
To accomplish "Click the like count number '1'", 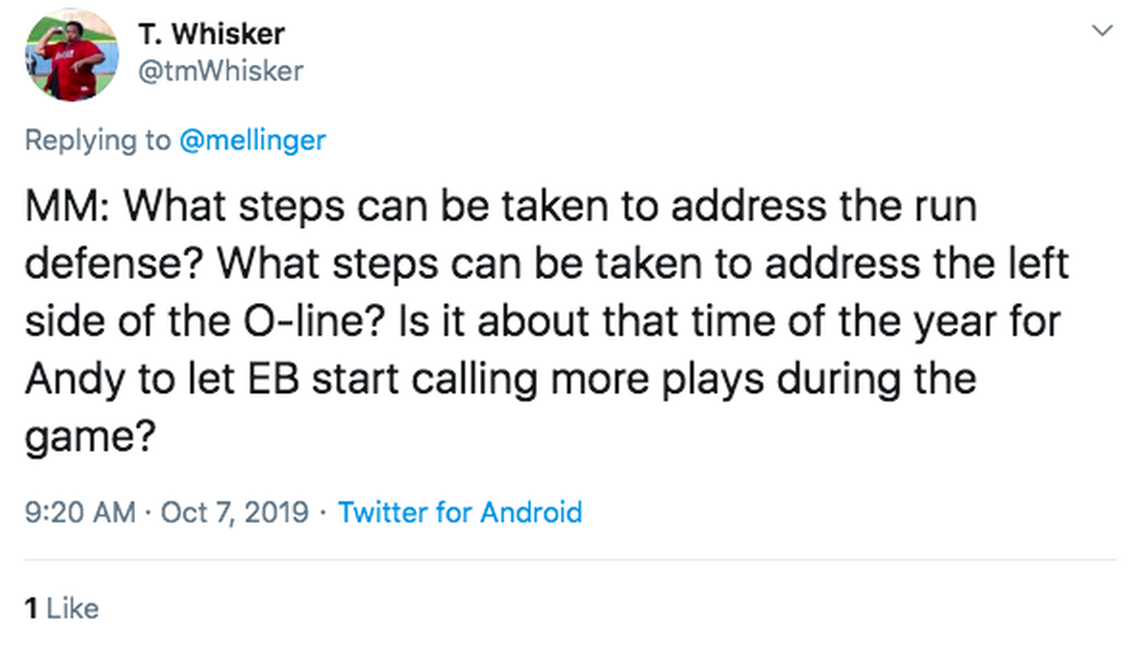I will coord(31,608).
